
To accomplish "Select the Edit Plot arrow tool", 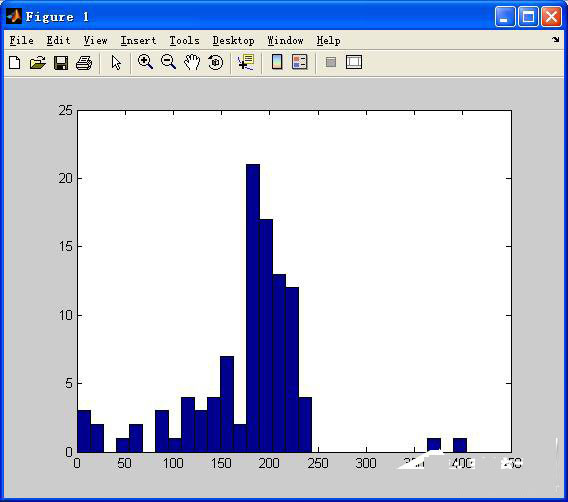I will pyautogui.click(x=116, y=63).
